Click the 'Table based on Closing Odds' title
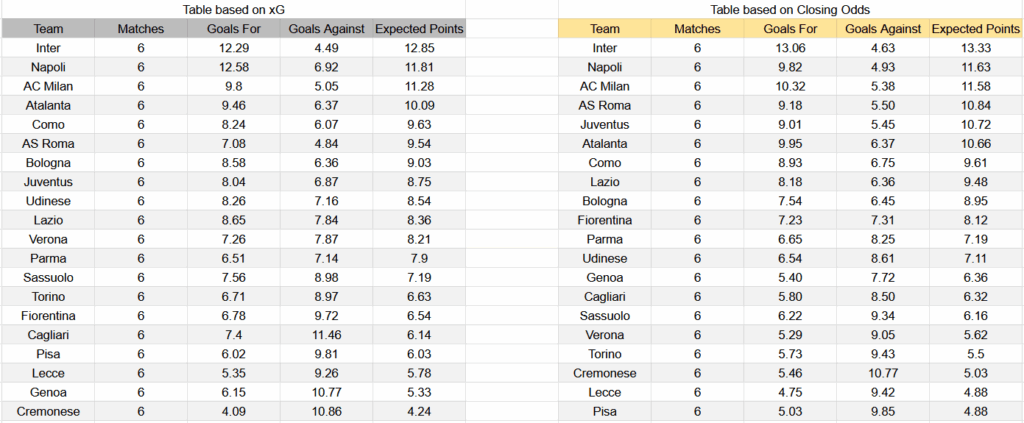 click(x=790, y=10)
